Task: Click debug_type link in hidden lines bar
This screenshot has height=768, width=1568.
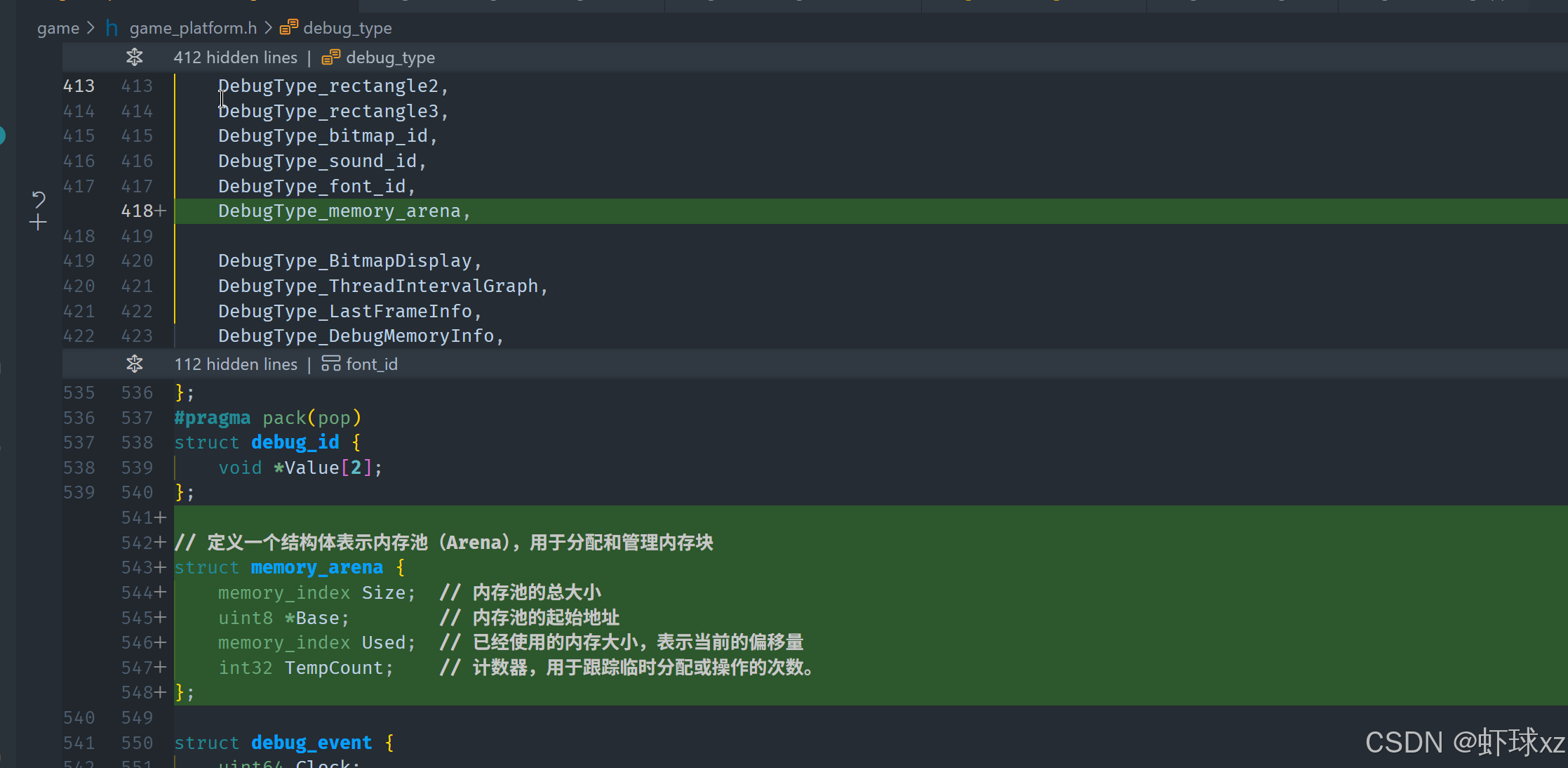Action: [x=390, y=58]
